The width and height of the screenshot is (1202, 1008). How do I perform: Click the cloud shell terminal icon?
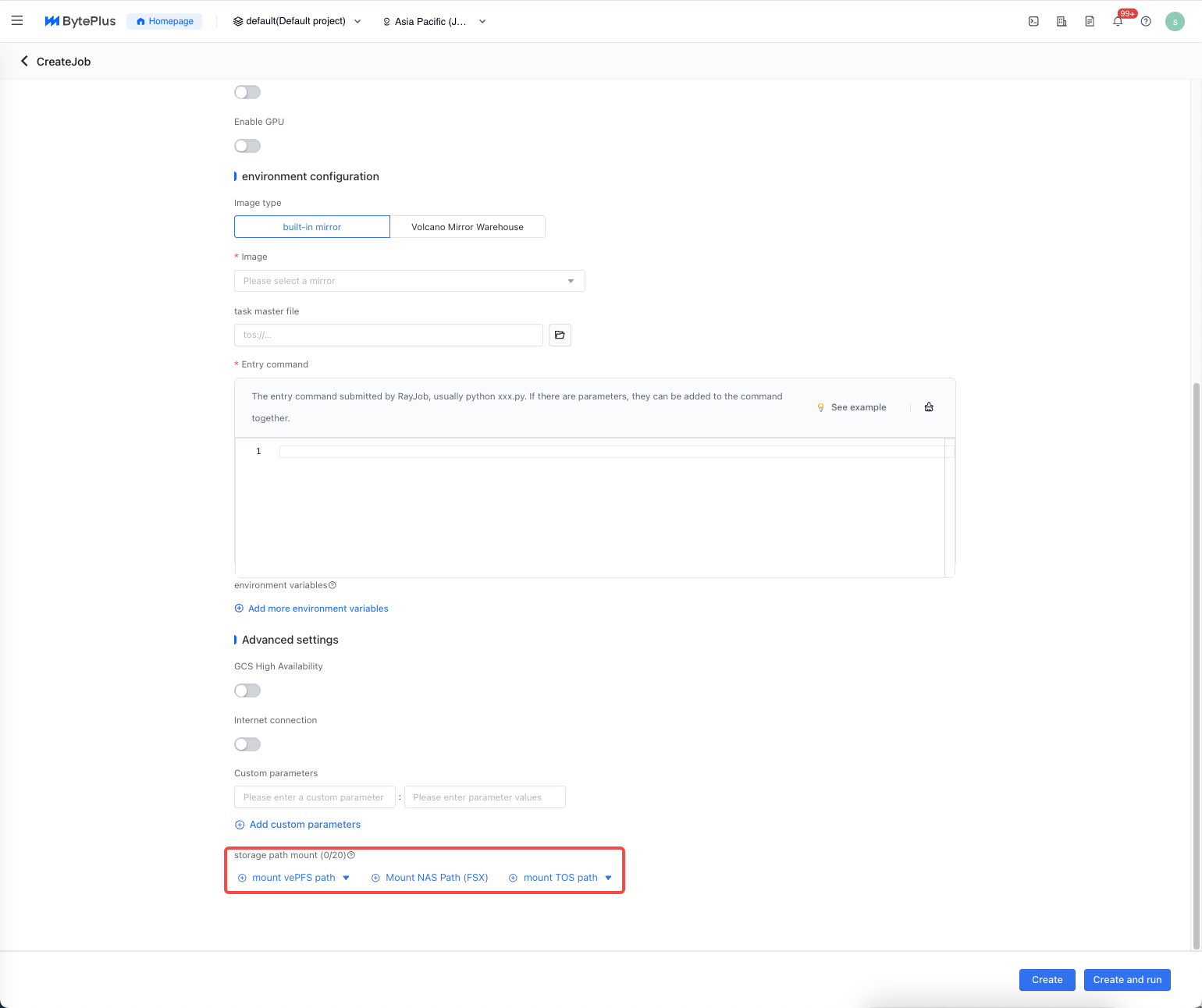[1033, 22]
